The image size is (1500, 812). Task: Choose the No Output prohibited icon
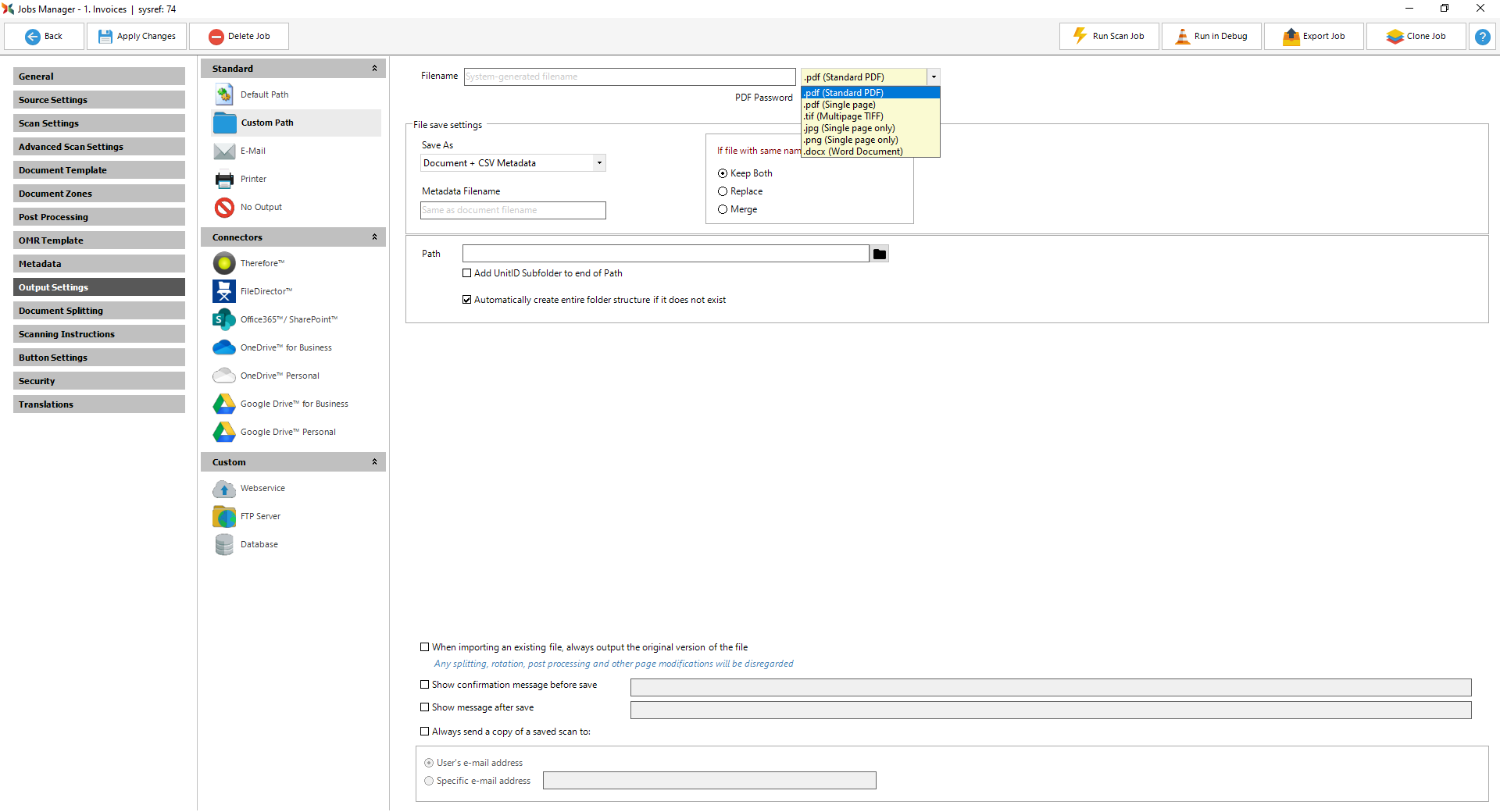(x=224, y=208)
